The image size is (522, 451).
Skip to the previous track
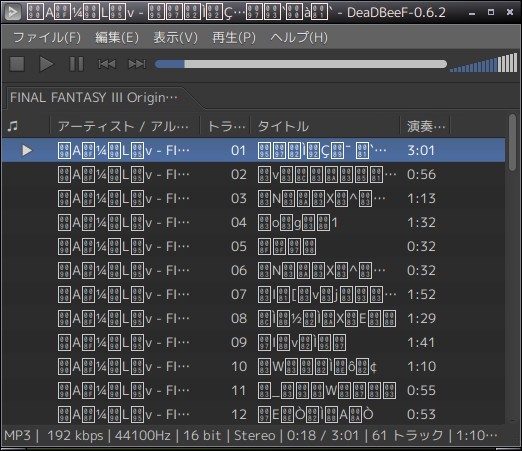tap(107, 64)
